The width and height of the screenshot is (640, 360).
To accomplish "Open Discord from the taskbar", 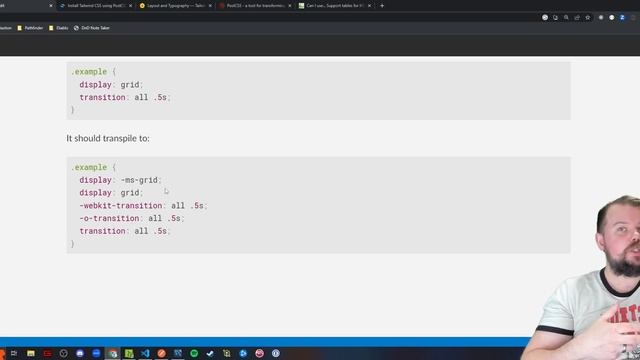I will (80, 353).
